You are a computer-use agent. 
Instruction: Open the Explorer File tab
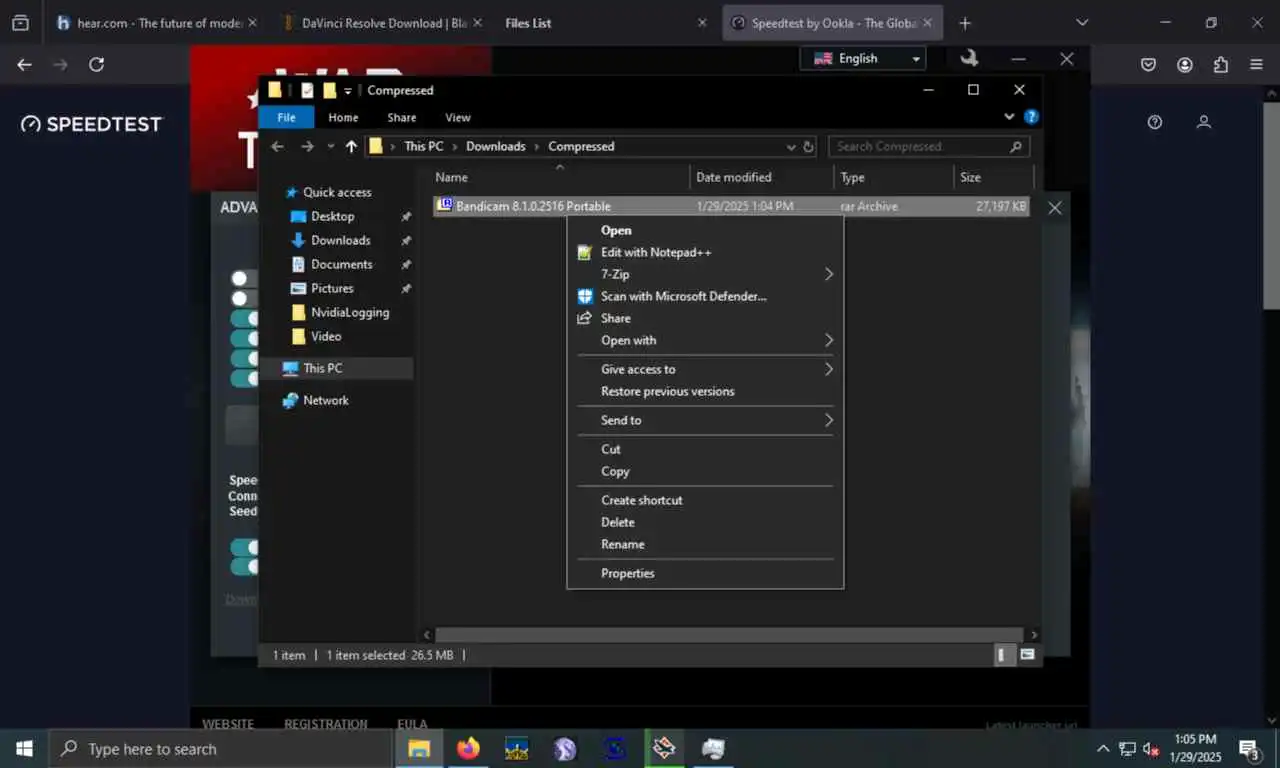[286, 117]
